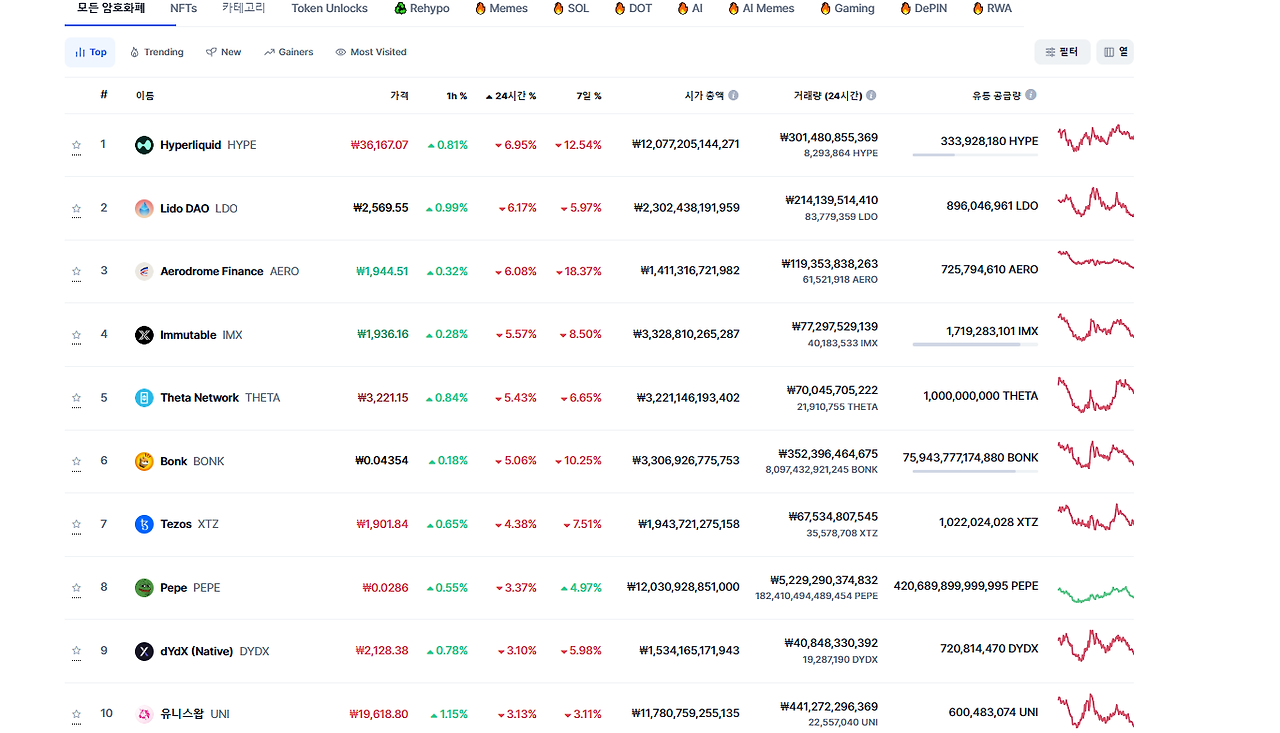This screenshot has height=733, width=1280.
Task: Open the Hyperliquid 7-day sparkline chart
Action: point(1096,138)
